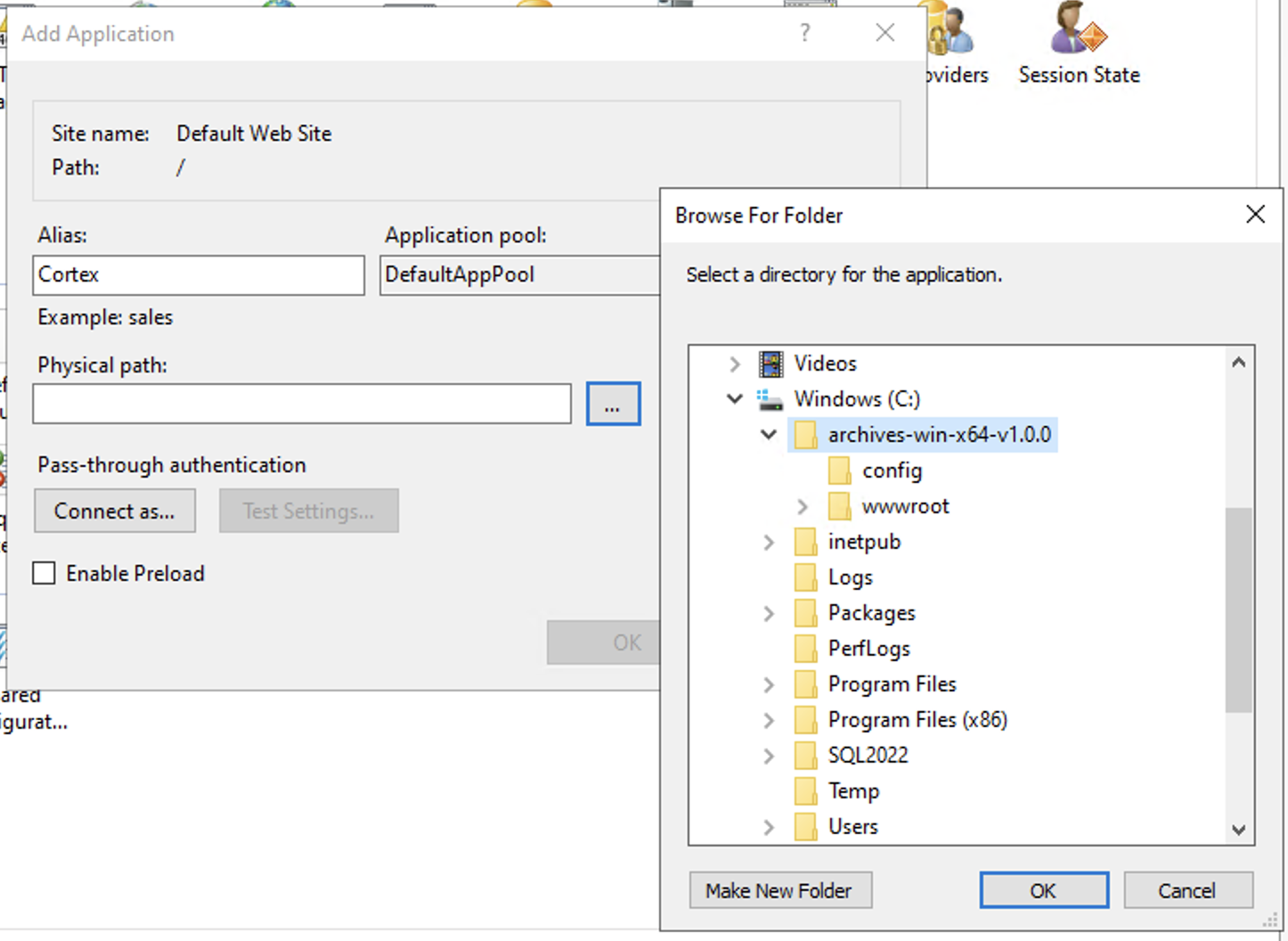
Task: Click the Program Files (x86) folder icon
Action: tap(805, 720)
